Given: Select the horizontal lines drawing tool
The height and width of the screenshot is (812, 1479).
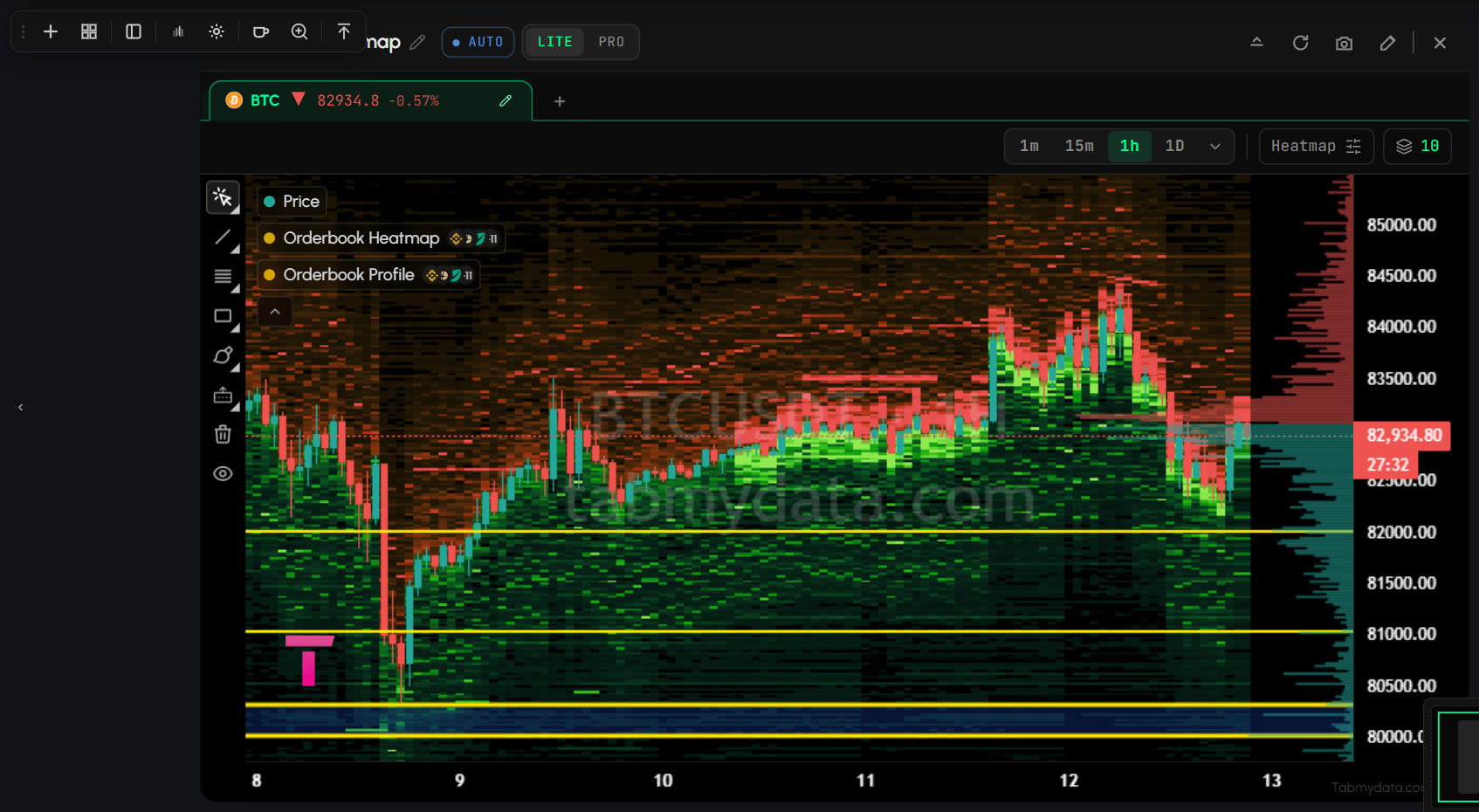Looking at the screenshot, I should 224,277.
